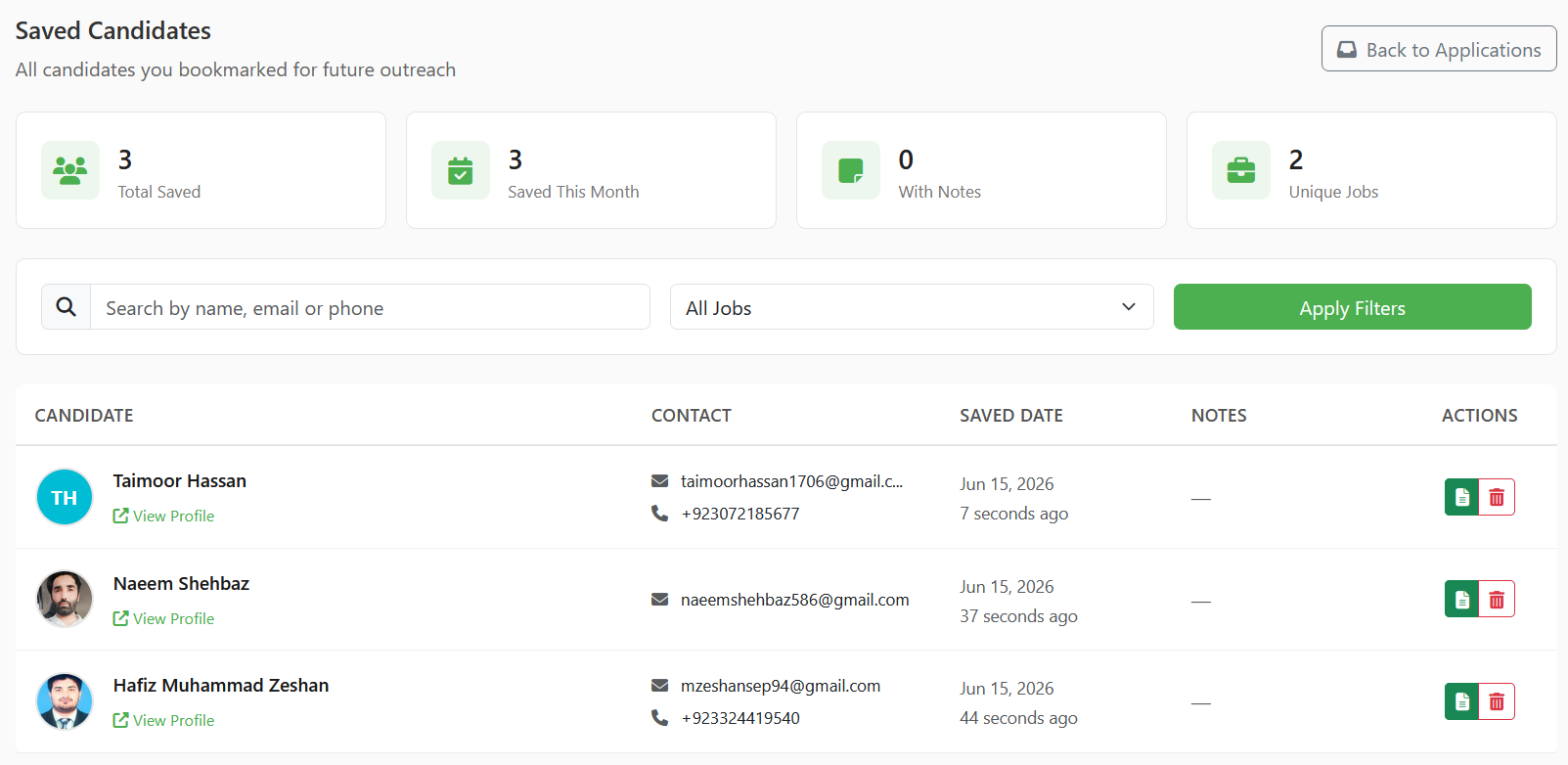Click the '7 seconds ago' saved time
The width and height of the screenshot is (1568, 765).
point(1014,514)
